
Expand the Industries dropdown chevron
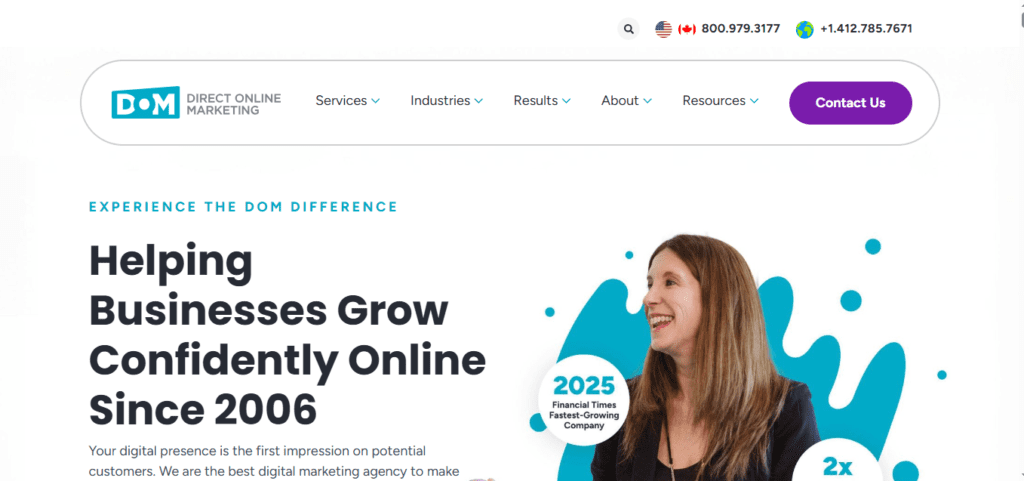tap(479, 101)
